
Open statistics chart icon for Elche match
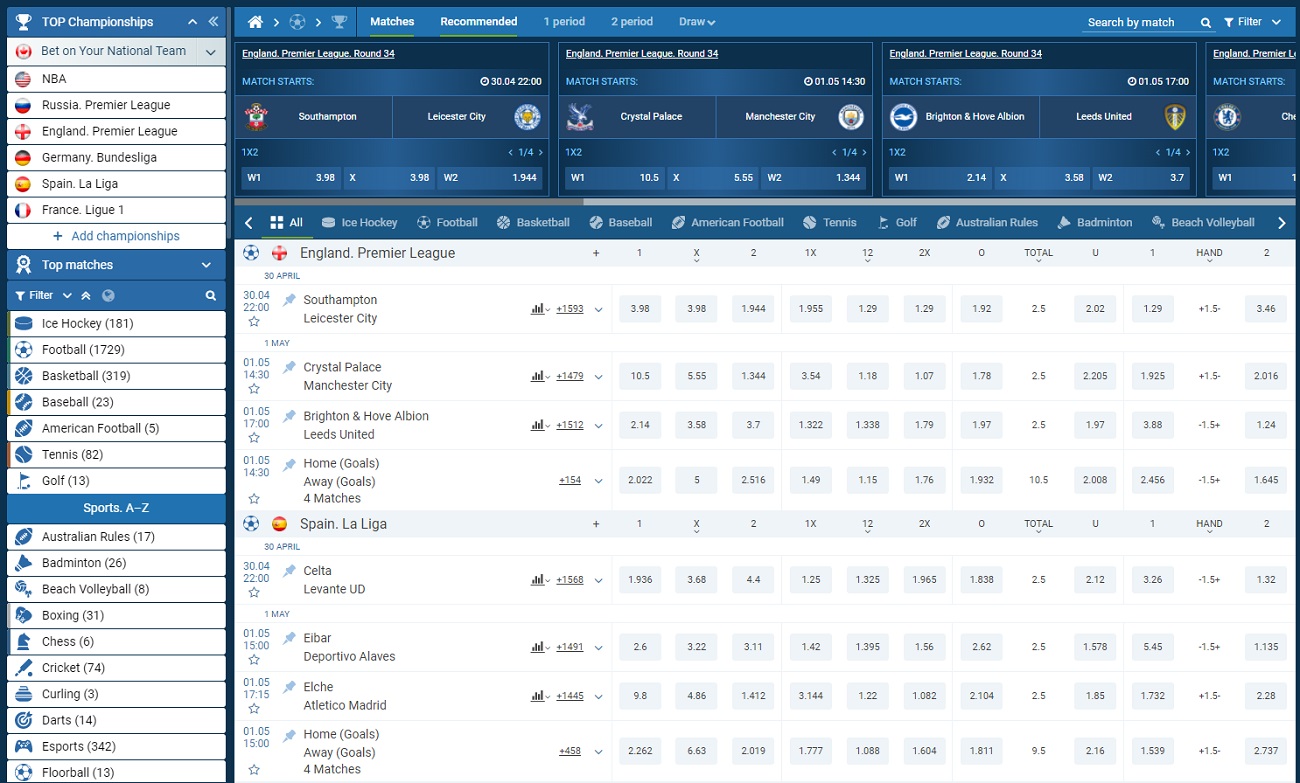538,696
